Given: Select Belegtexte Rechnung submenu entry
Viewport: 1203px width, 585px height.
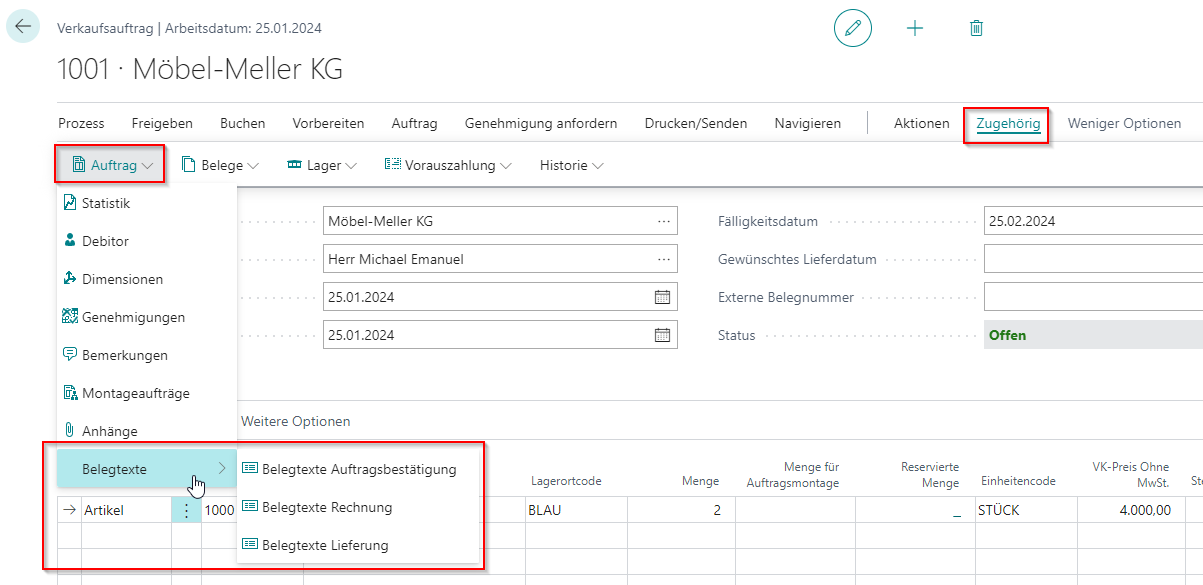Looking at the screenshot, I should 326,507.
